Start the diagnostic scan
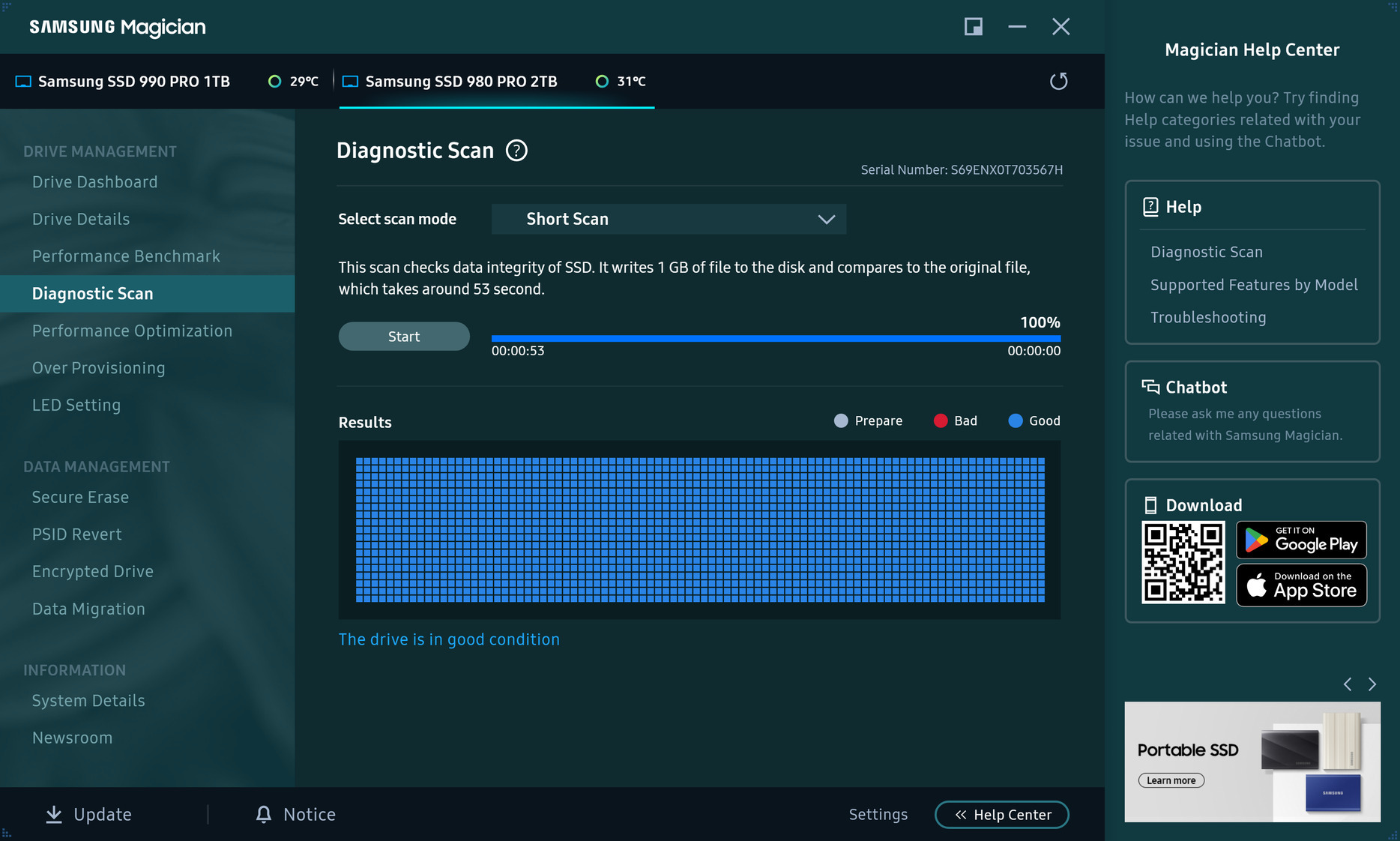1400x841 pixels. click(x=404, y=337)
